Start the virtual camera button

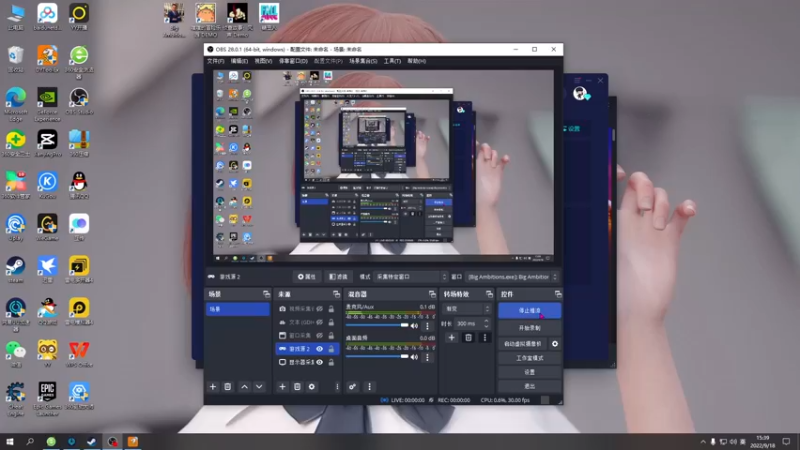tap(523, 344)
